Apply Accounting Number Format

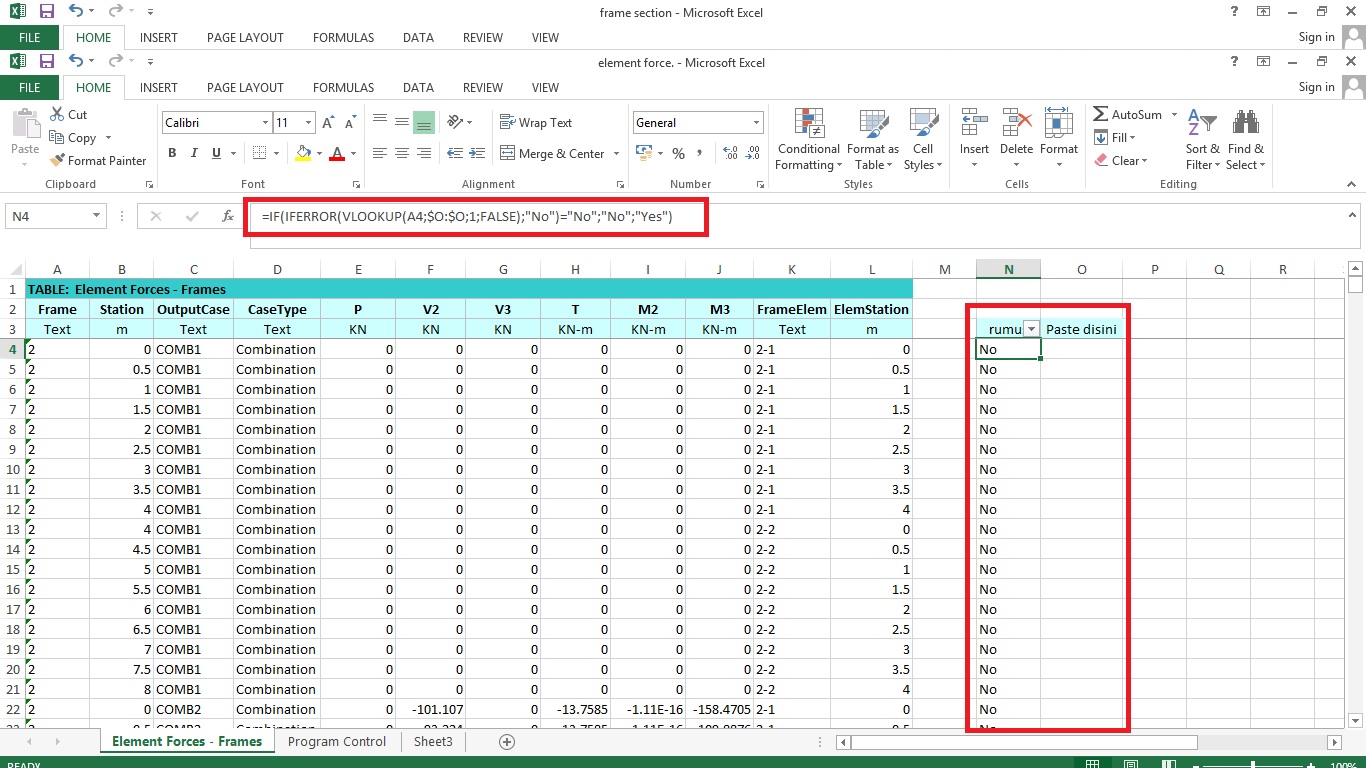(x=643, y=153)
